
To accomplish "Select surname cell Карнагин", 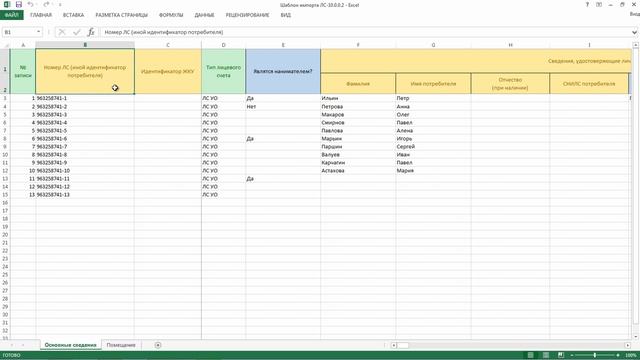I will [358, 162].
